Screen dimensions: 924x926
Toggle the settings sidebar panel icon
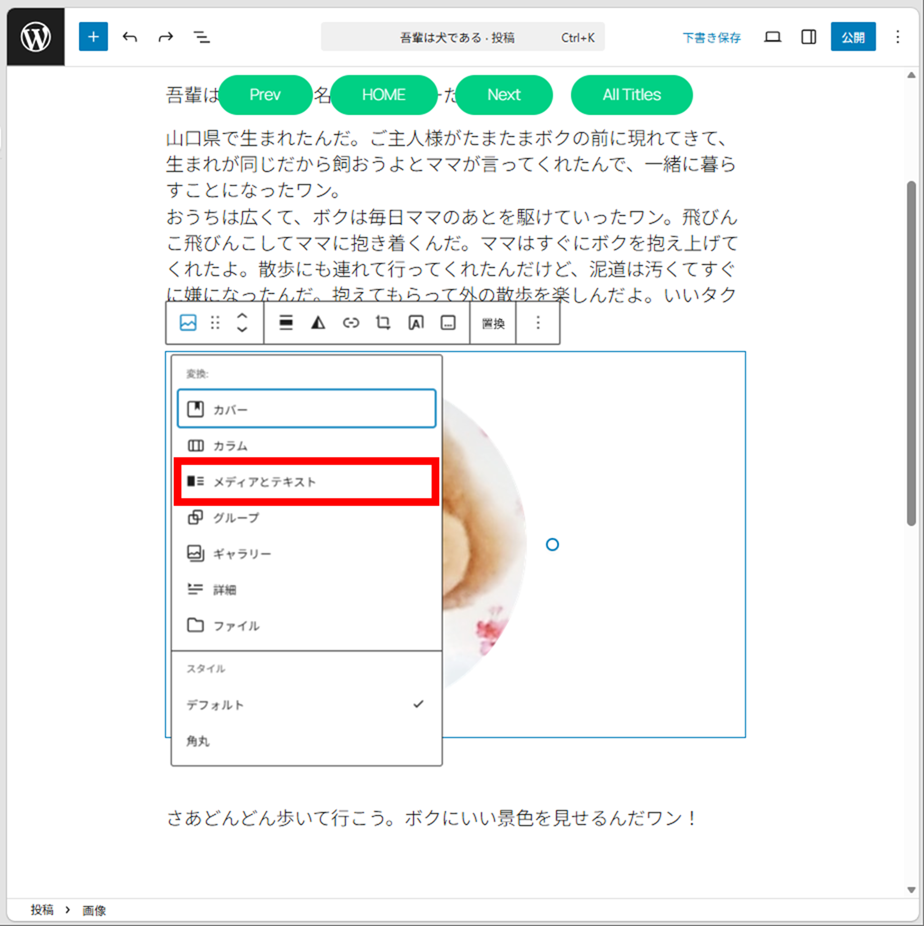809,37
